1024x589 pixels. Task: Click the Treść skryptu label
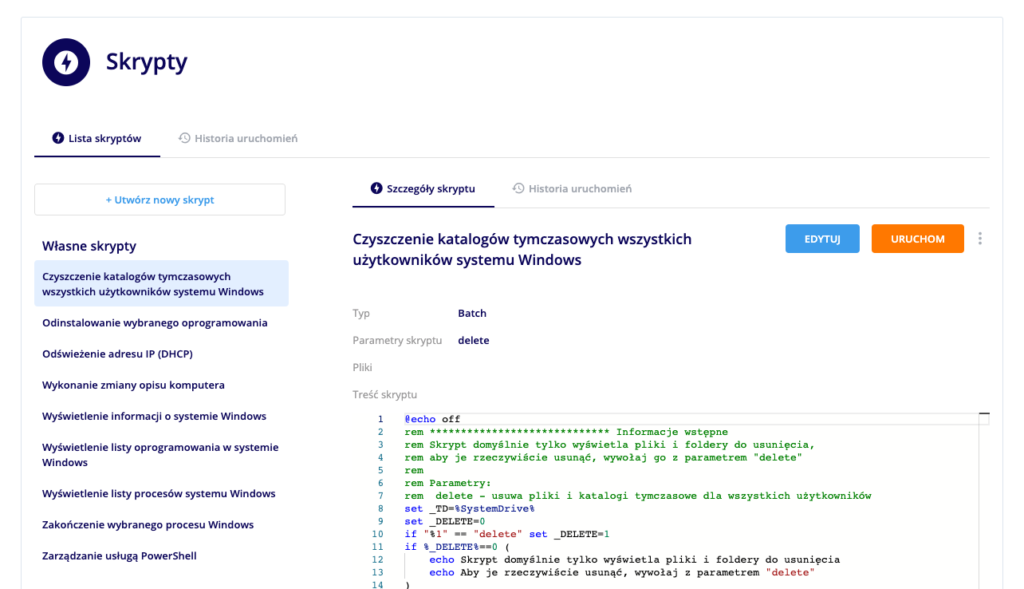[385, 395]
